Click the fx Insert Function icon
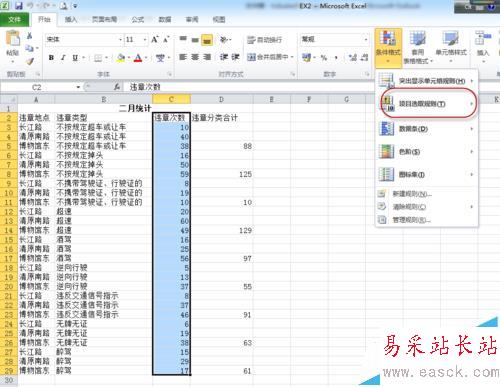 (116, 87)
